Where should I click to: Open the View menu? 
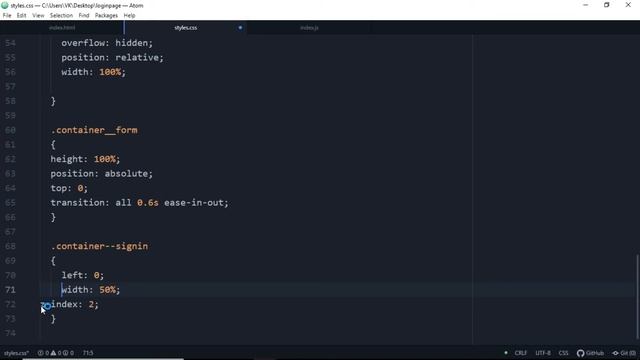[x=38, y=16]
